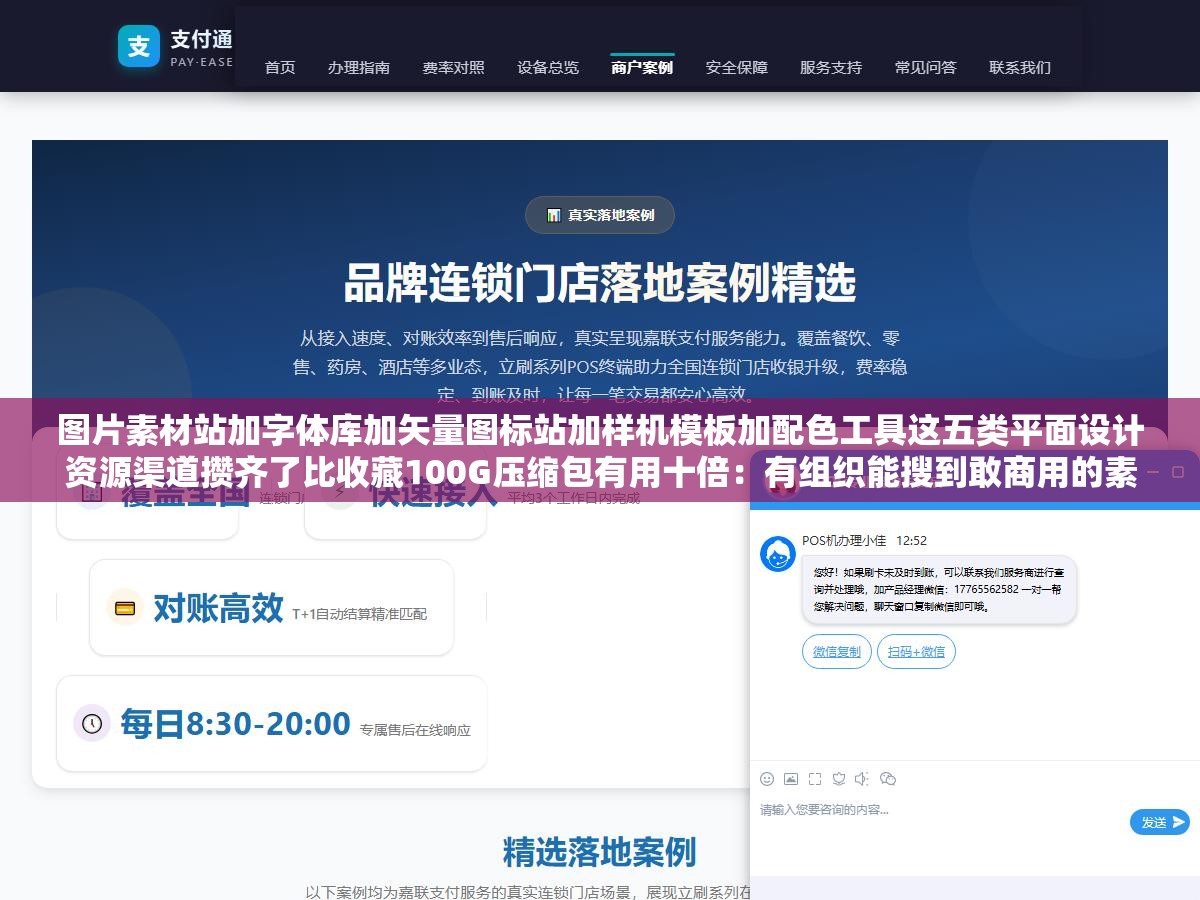Image resolution: width=1200 pixels, height=900 pixels.
Task: Toggle chat sound speaker icon
Action: point(862,779)
